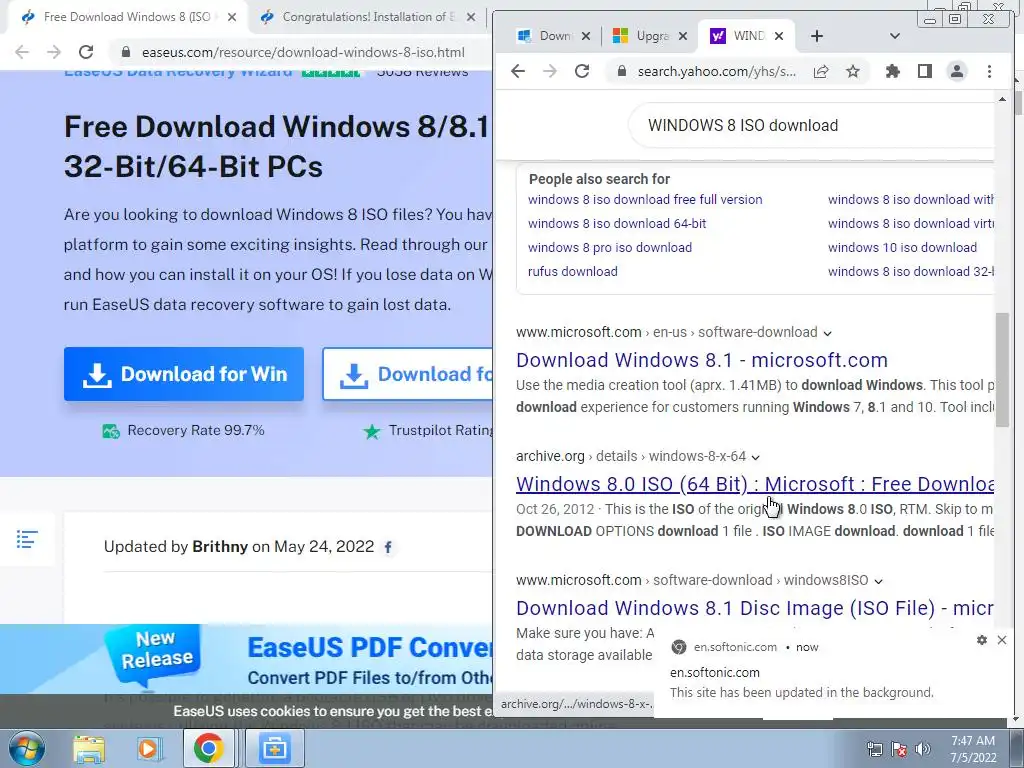Screen dimensions: 1024x768
Task: Reload the EaseUS page
Action: tap(86, 52)
